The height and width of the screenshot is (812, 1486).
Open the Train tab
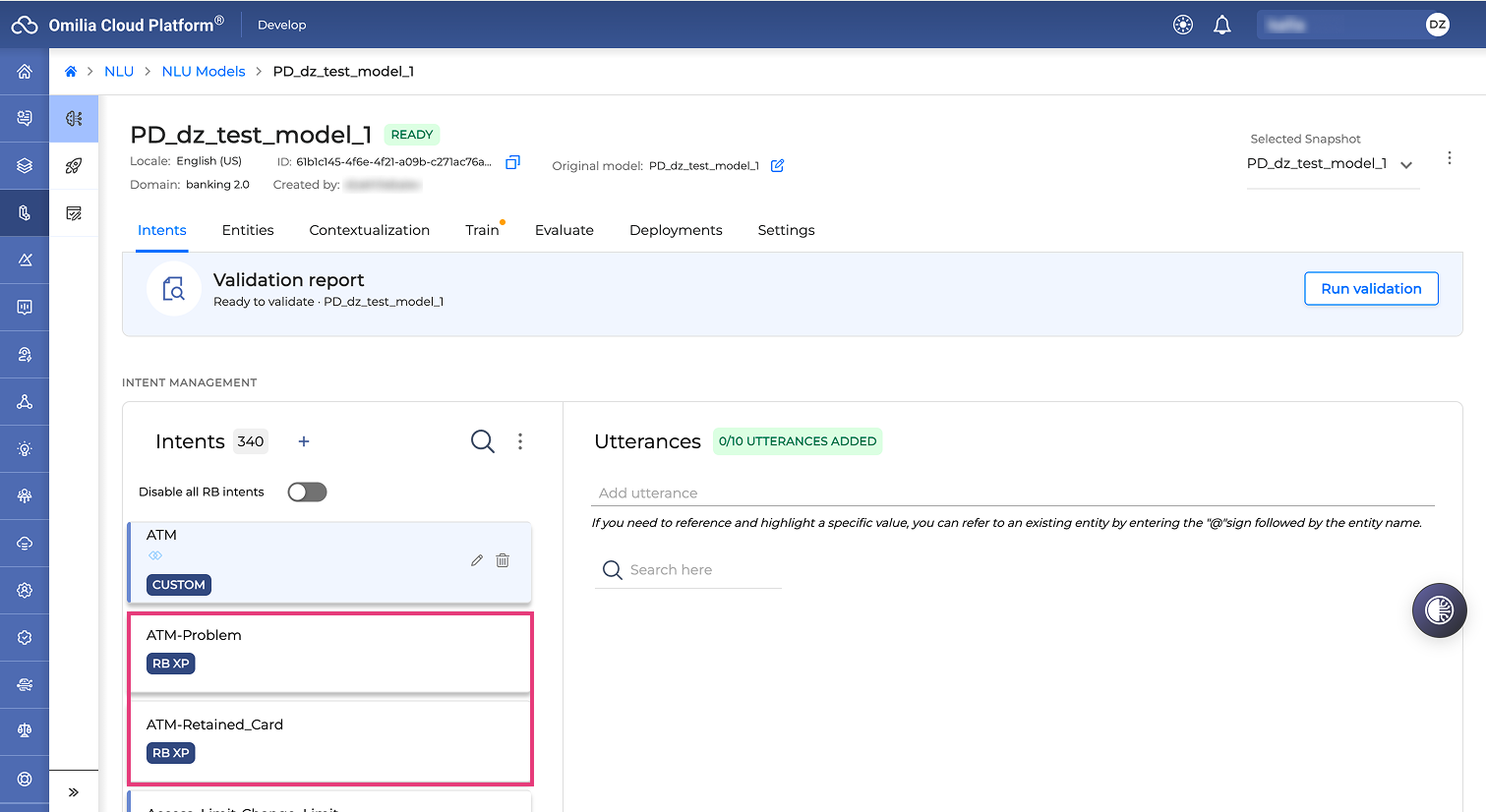click(482, 230)
